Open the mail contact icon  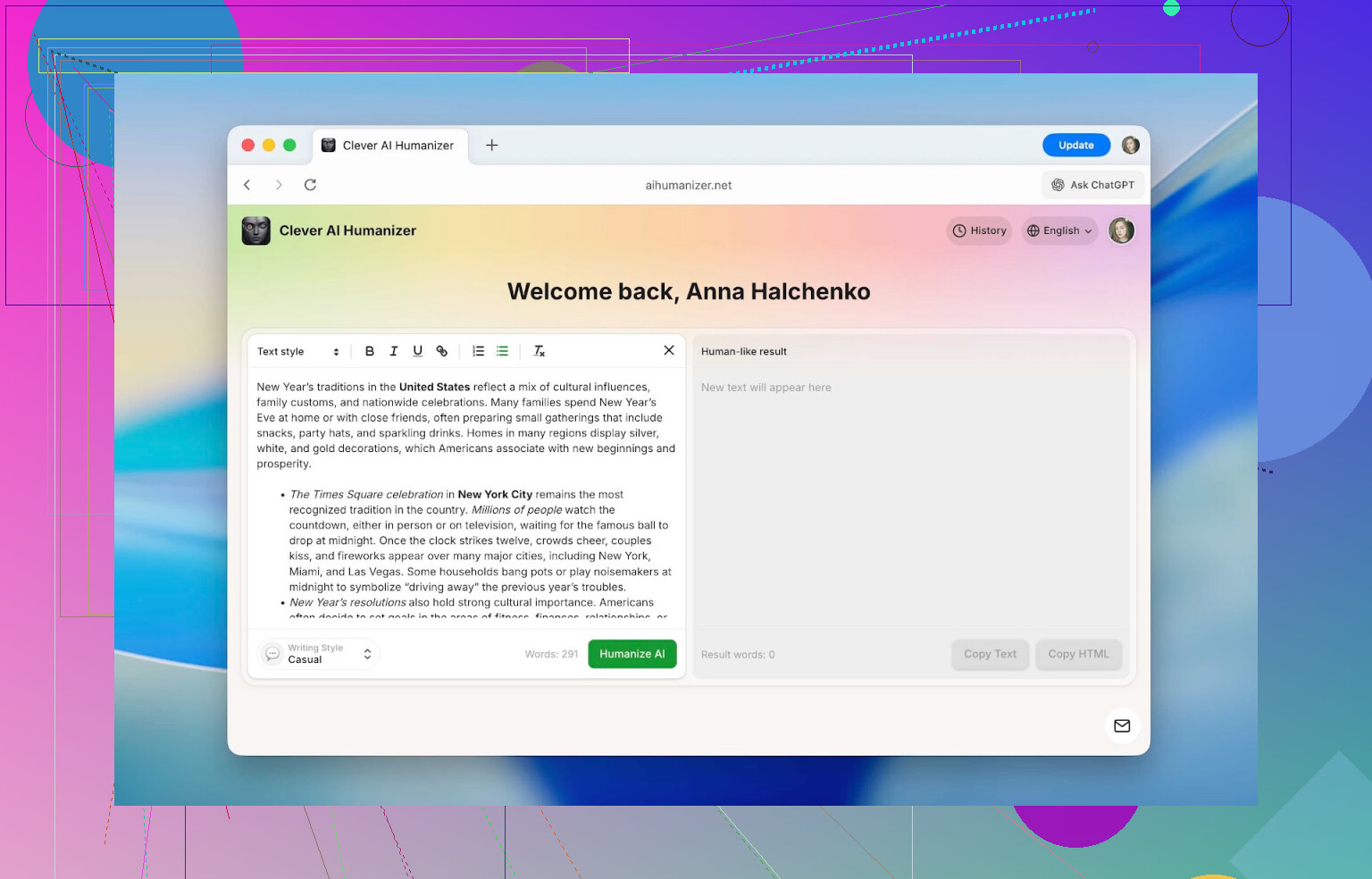pos(1122,725)
